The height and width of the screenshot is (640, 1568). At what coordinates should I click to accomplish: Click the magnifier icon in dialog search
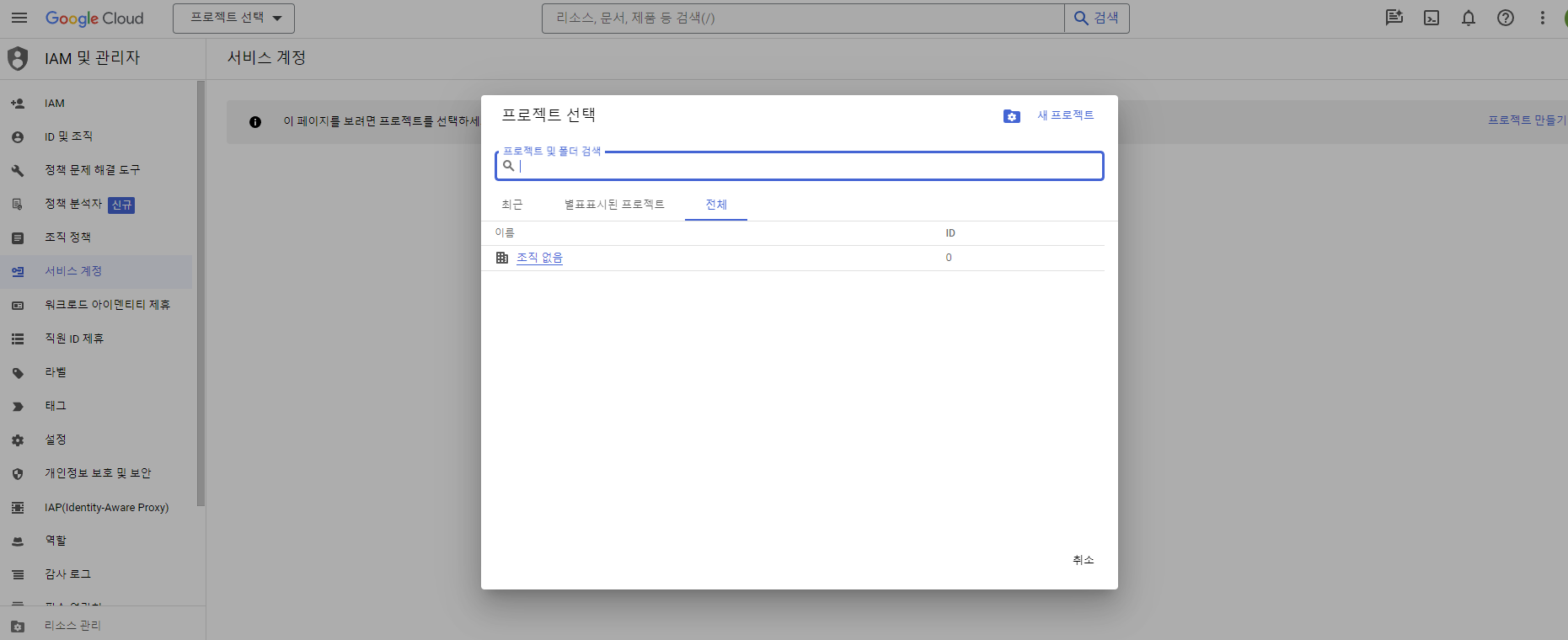(x=509, y=166)
